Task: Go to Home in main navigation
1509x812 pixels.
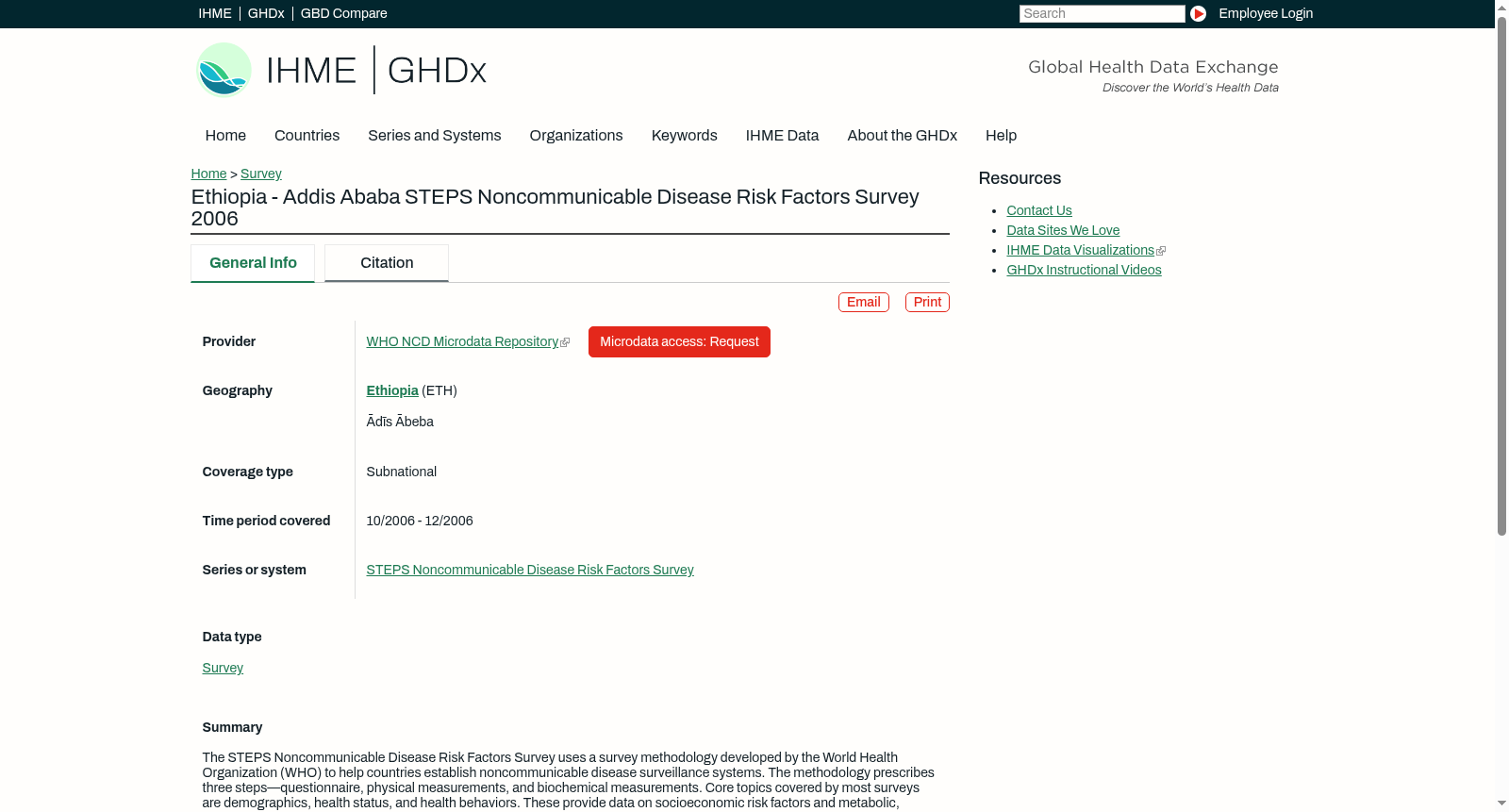Action: [x=225, y=135]
